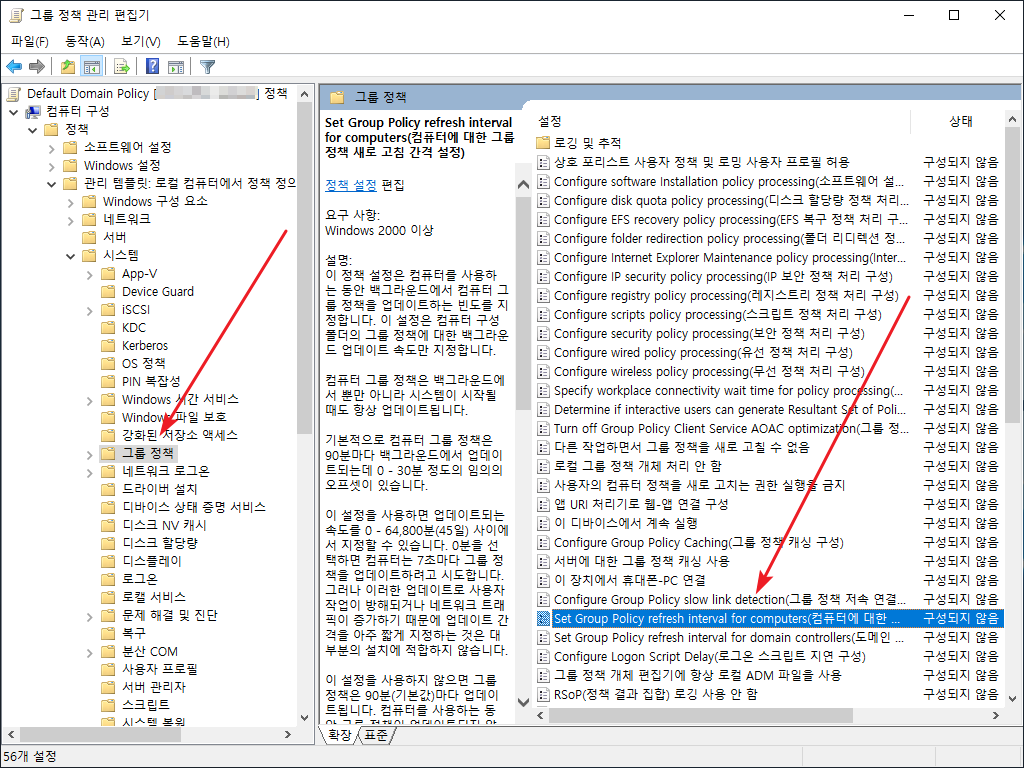Viewport: 1024px width, 768px height.
Task: Click the folder icon of 로깅 및 추적
Action: pos(543,142)
